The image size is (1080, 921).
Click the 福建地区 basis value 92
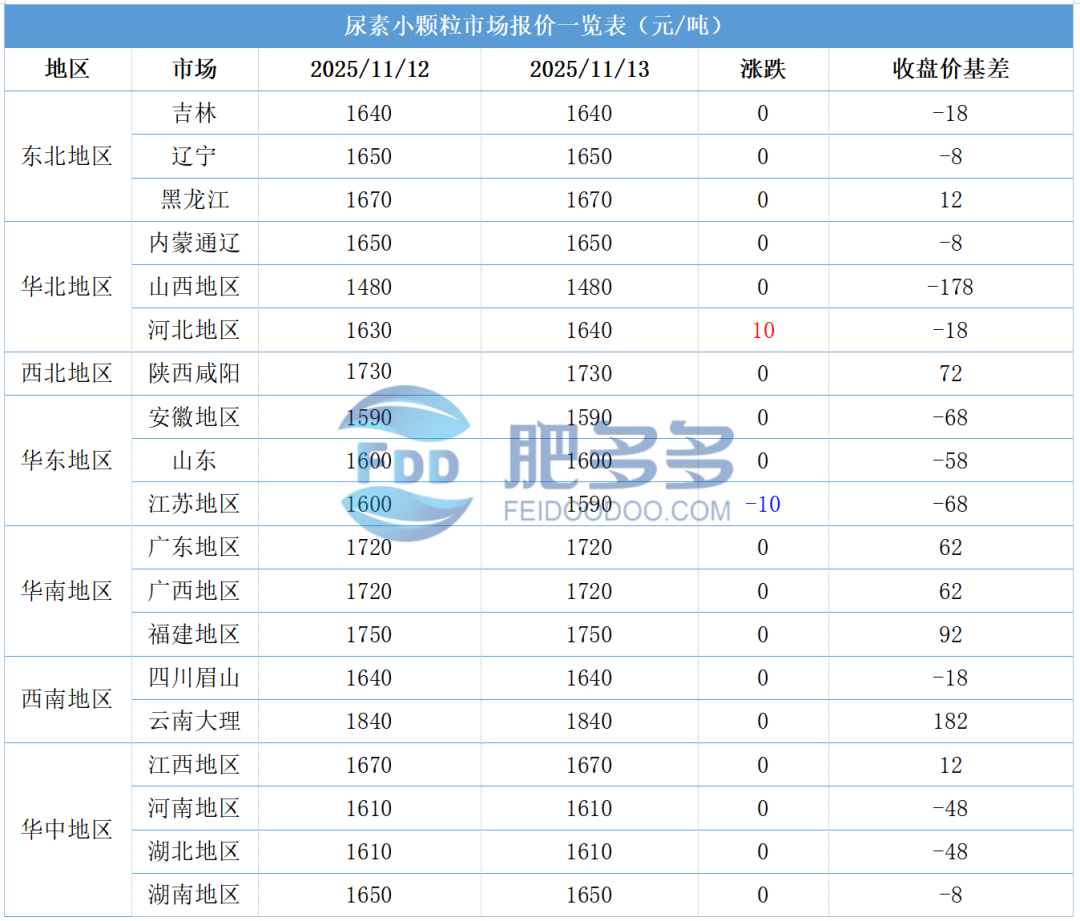tap(949, 634)
